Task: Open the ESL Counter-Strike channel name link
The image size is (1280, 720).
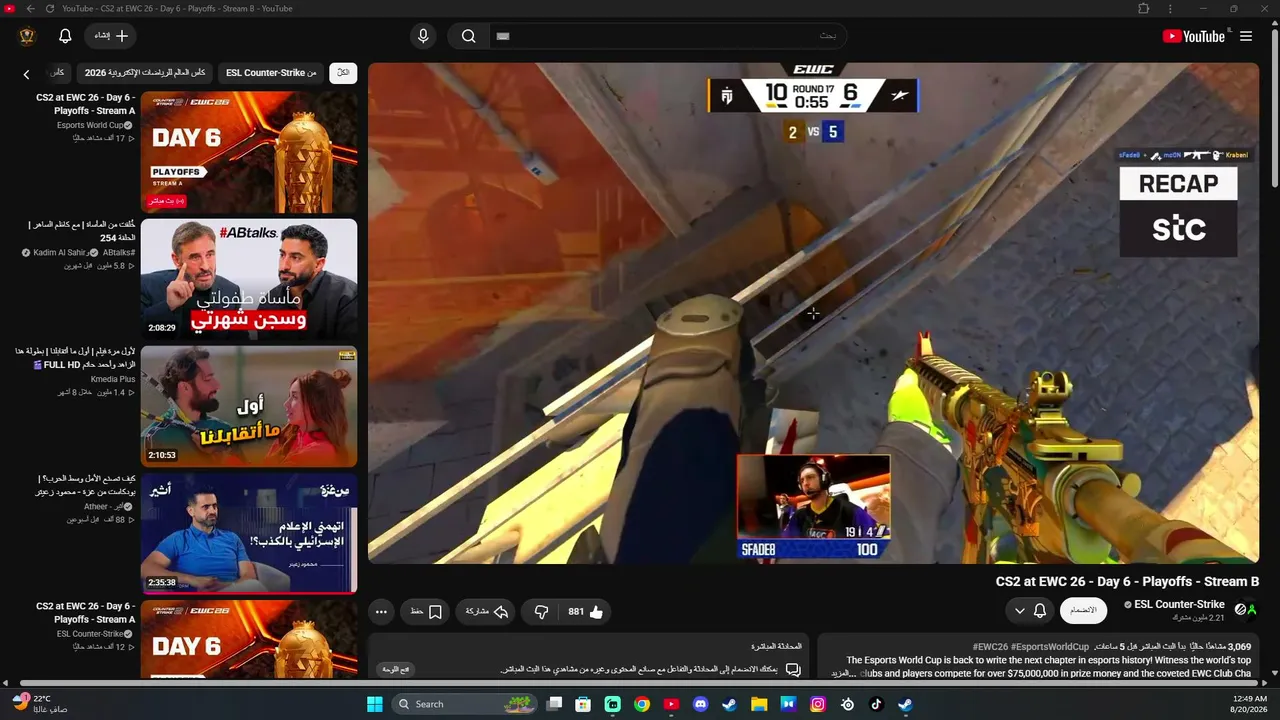Action: [1179, 604]
